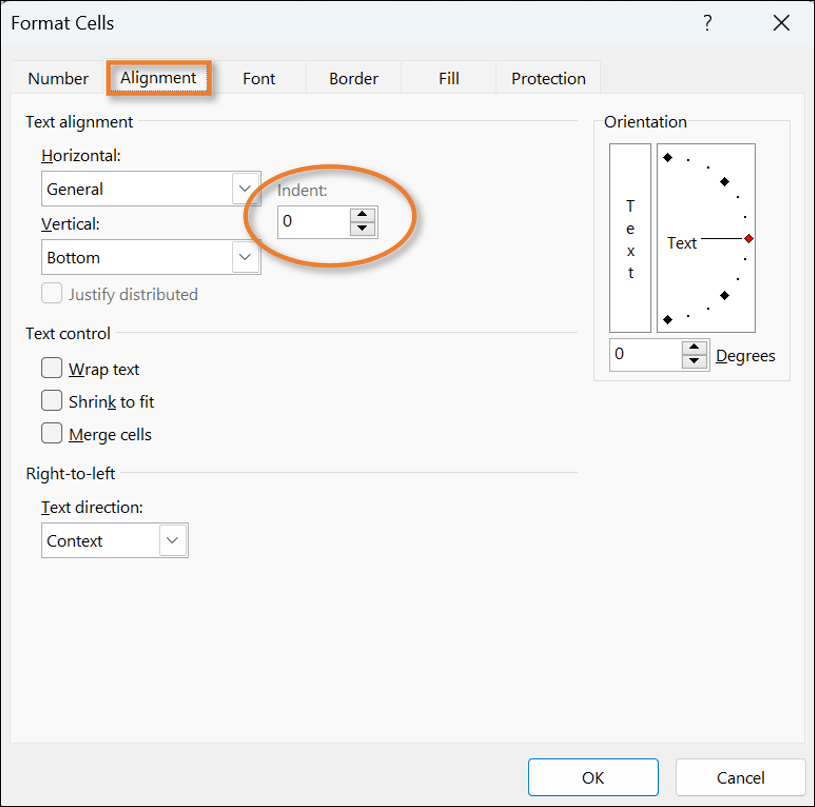Click the top diamond on orientation dial
Screen dimensions: 815x807
[x=667, y=157]
